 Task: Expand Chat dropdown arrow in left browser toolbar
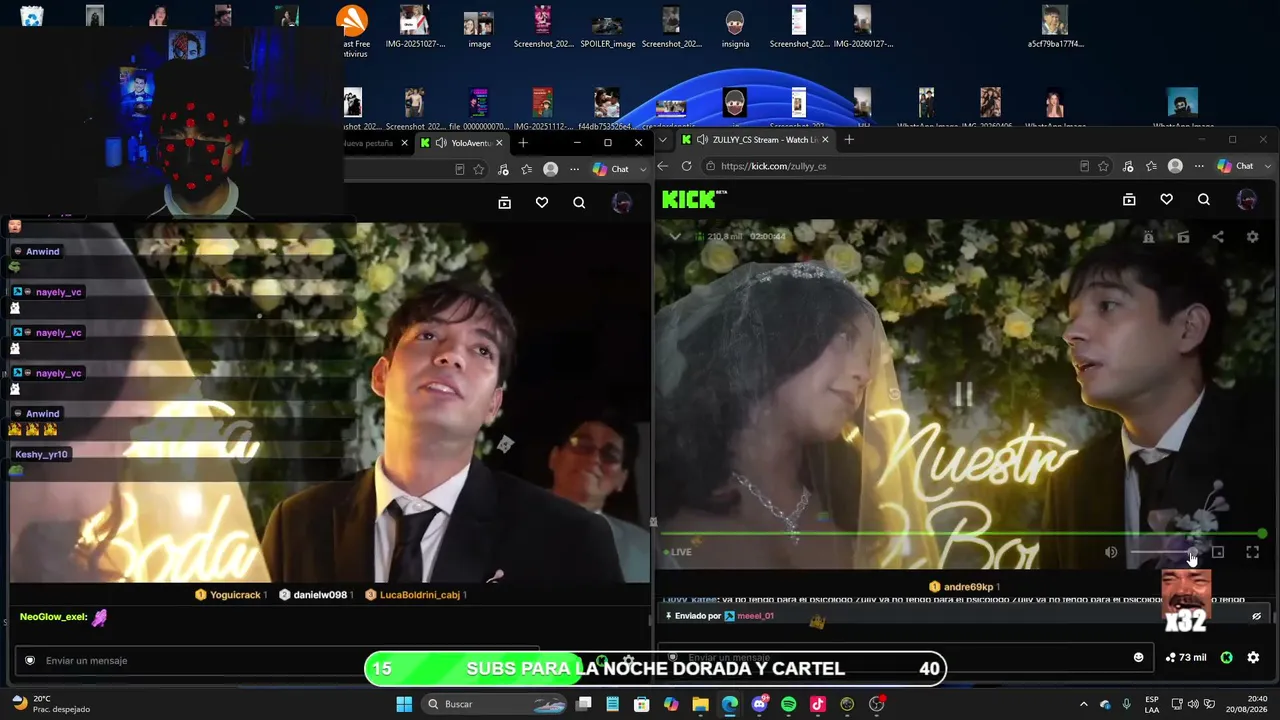tap(643, 170)
